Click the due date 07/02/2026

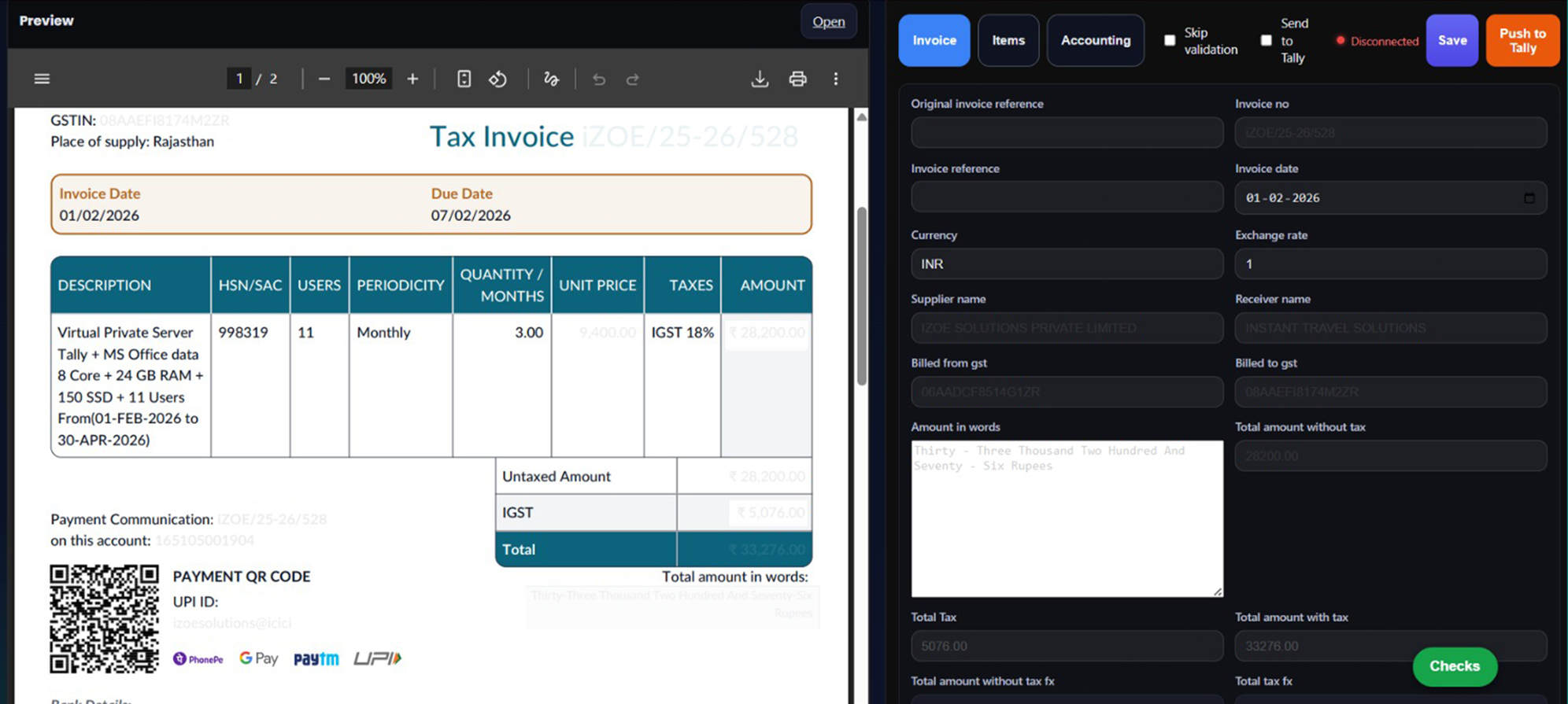471,216
